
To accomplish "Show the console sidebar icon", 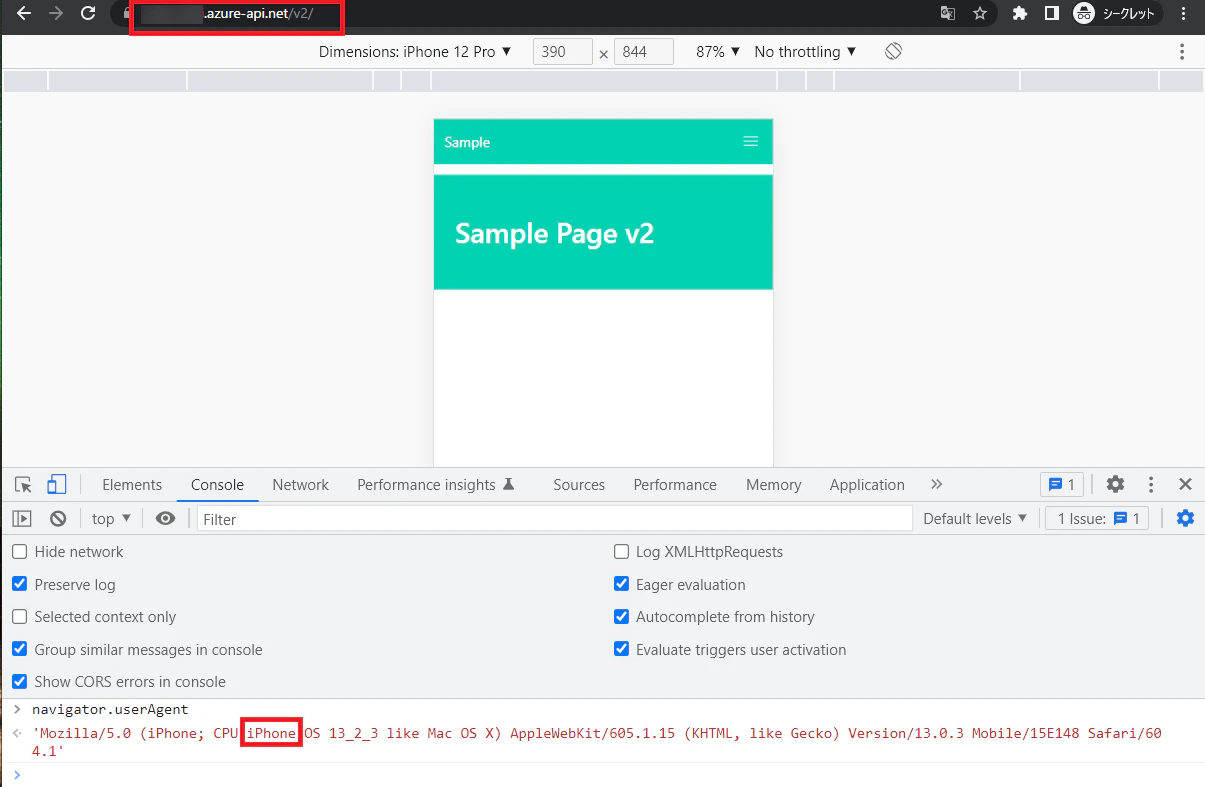I will [x=22, y=518].
